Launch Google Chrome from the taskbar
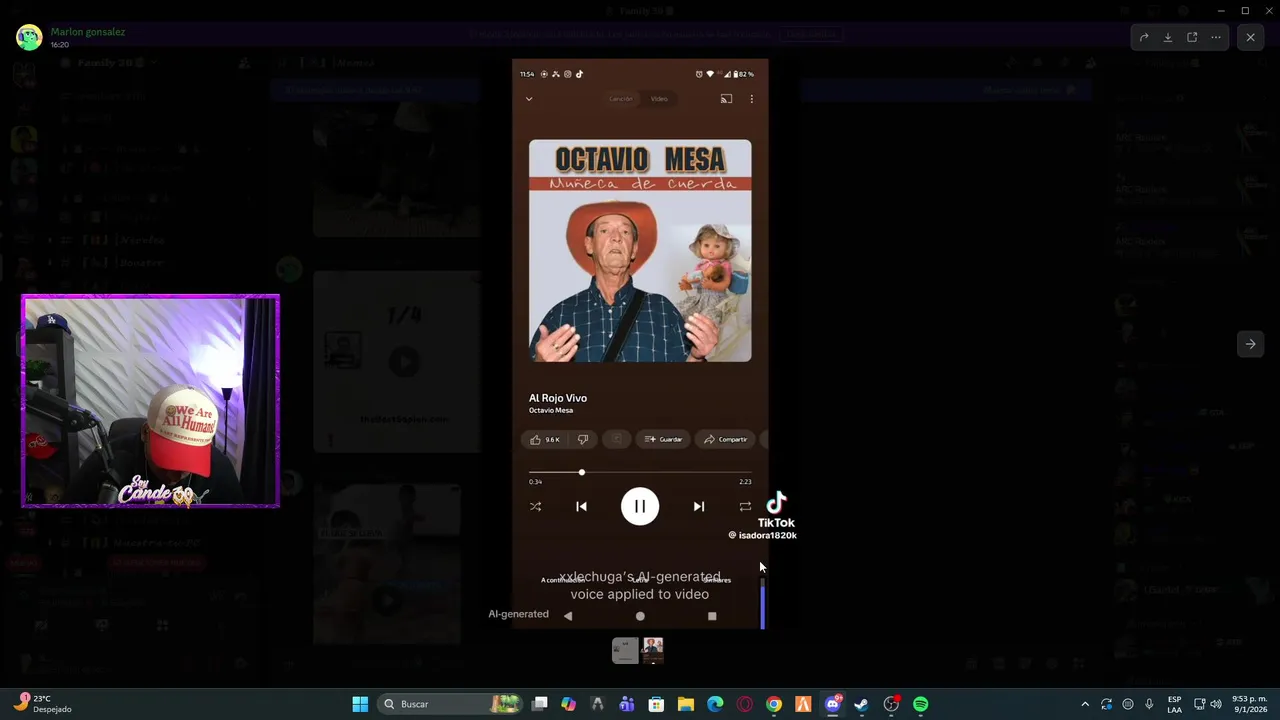 [x=774, y=704]
